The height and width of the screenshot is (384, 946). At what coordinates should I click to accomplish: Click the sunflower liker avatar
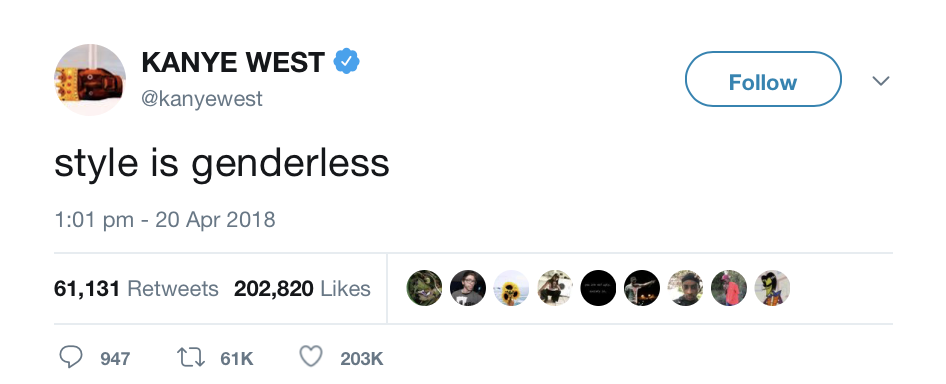(511, 288)
